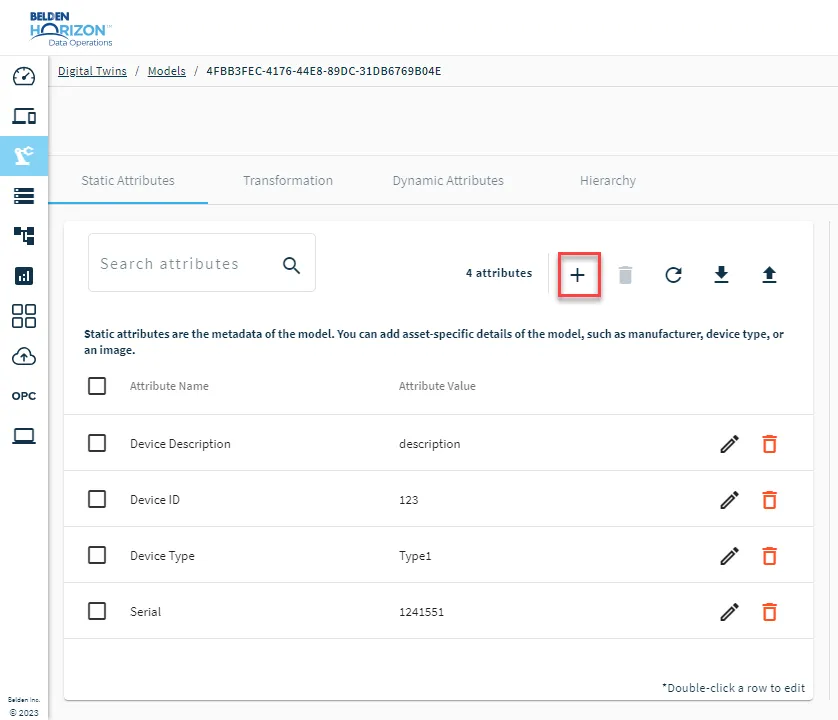Open the devices icon in sidebar
Image resolution: width=838 pixels, height=720 pixels.
[24, 116]
